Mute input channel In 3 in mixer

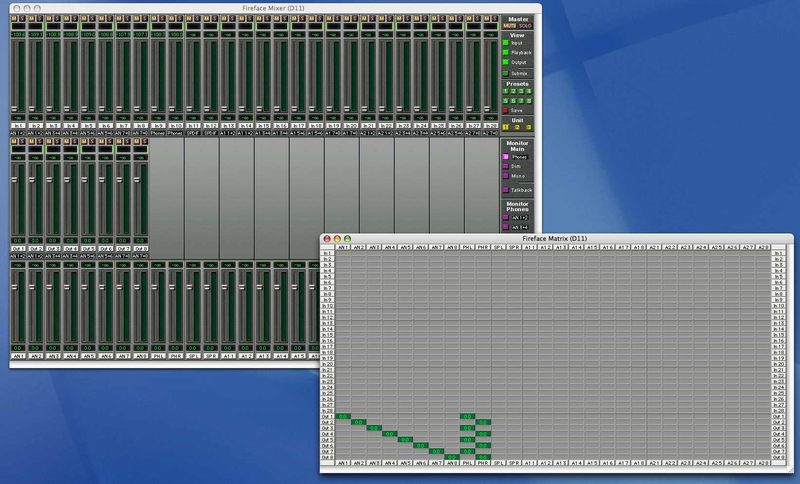click(49, 18)
